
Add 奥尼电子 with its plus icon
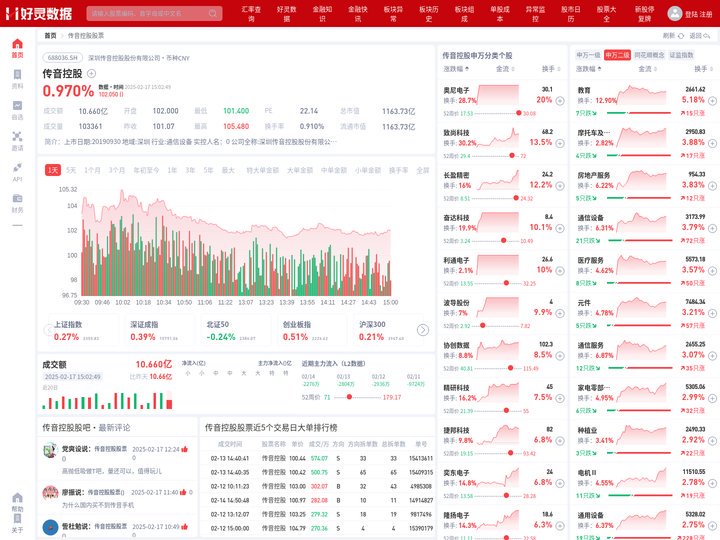point(560,101)
